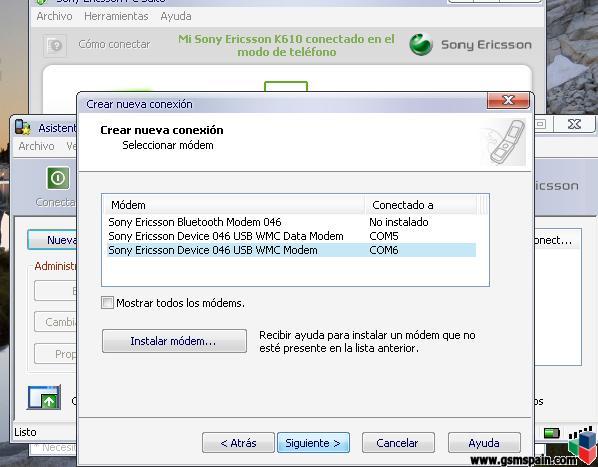The height and width of the screenshot is (467, 598).
Task: Click the Cómo conectar label
Action: point(114,44)
